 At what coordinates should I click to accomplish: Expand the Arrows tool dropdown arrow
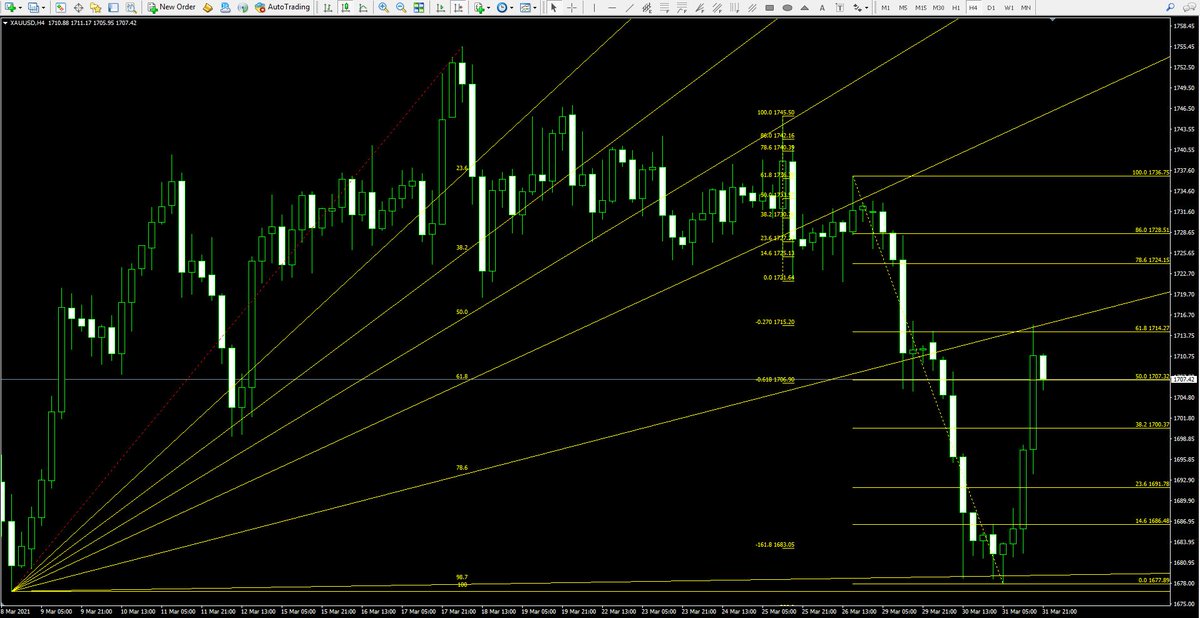point(867,7)
